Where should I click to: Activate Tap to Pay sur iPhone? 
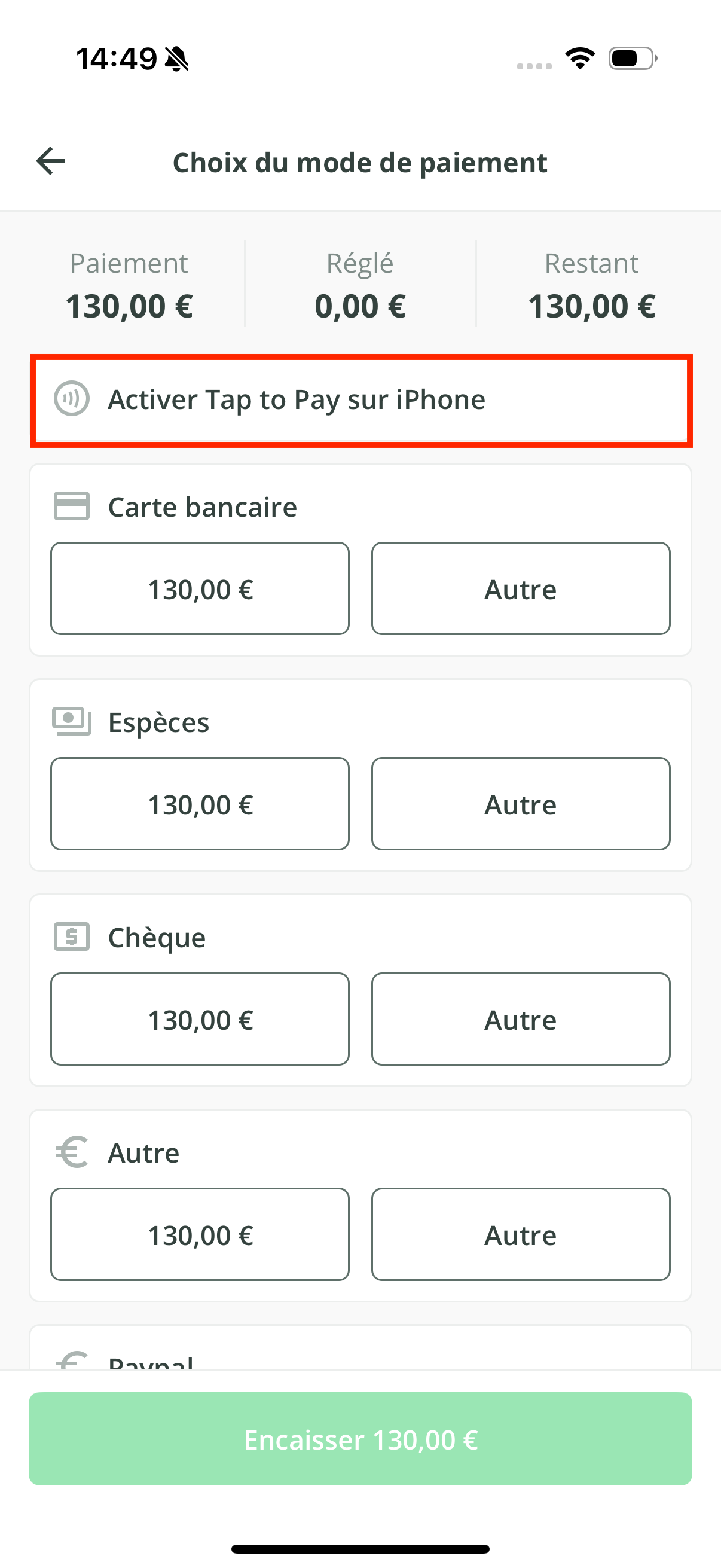360,400
